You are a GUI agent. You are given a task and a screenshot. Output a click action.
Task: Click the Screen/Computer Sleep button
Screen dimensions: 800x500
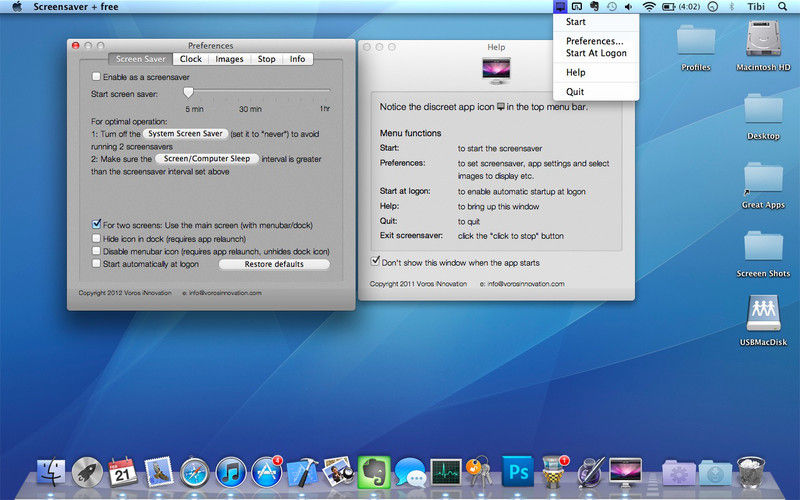coord(207,159)
